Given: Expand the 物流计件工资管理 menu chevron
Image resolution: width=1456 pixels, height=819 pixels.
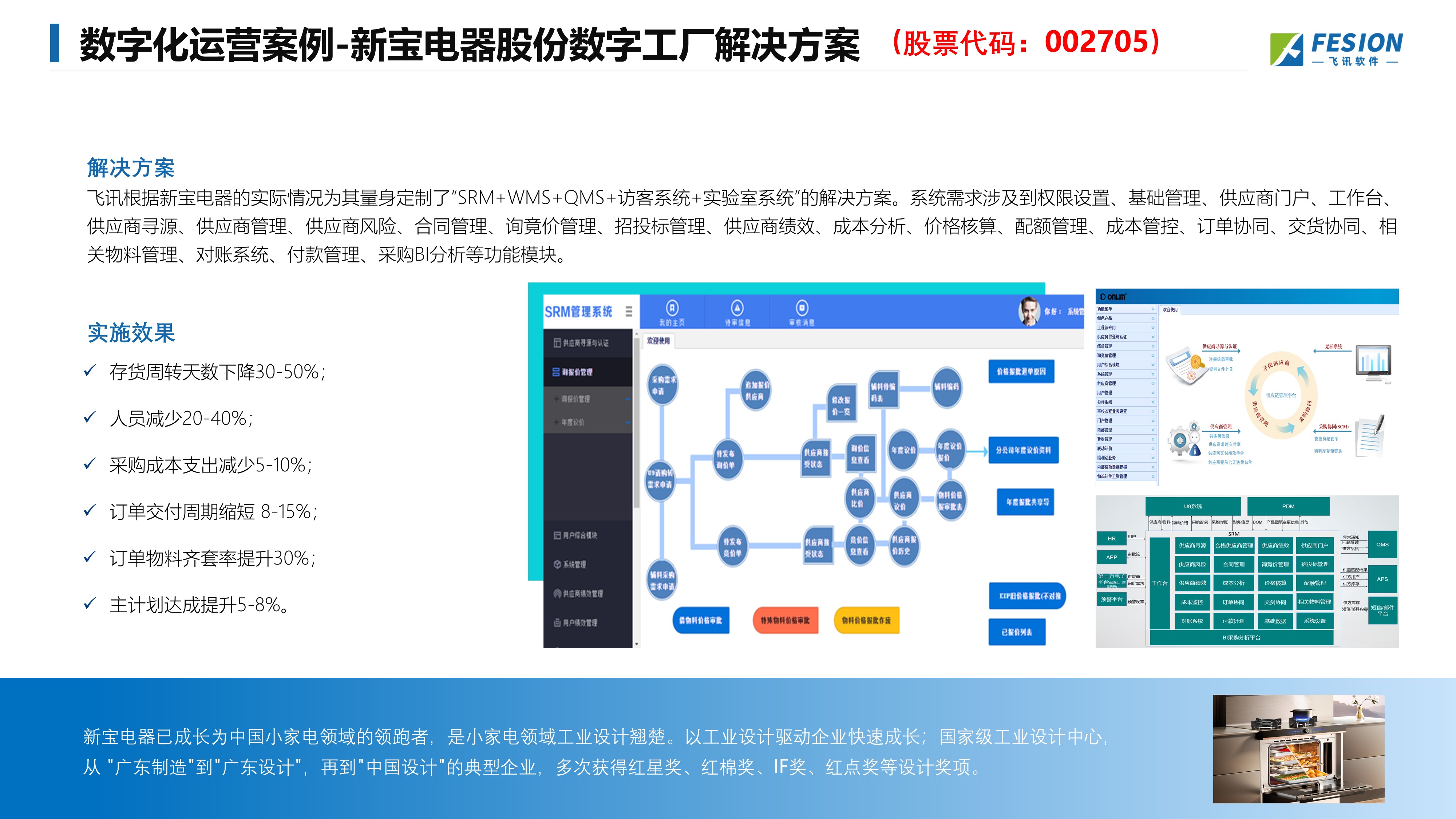Looking at the screenshot, I should (1152, 476).
